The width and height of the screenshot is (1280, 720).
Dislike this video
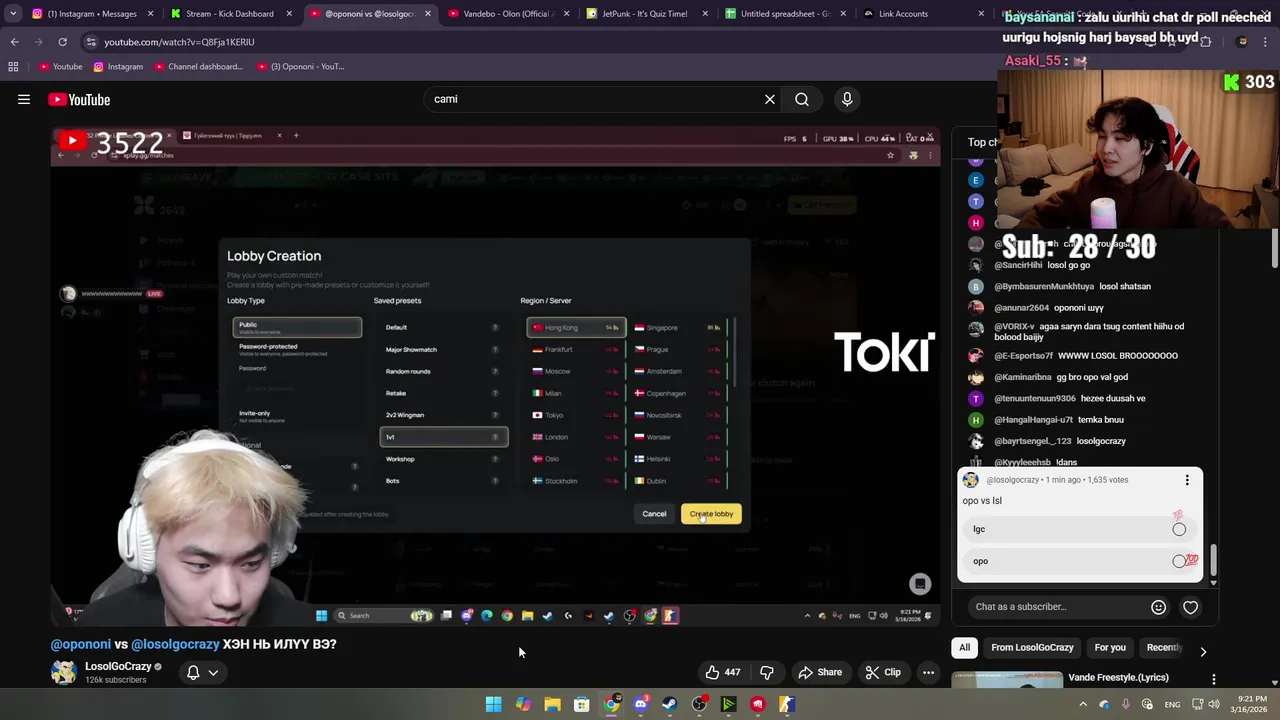(x=767, y=672)
